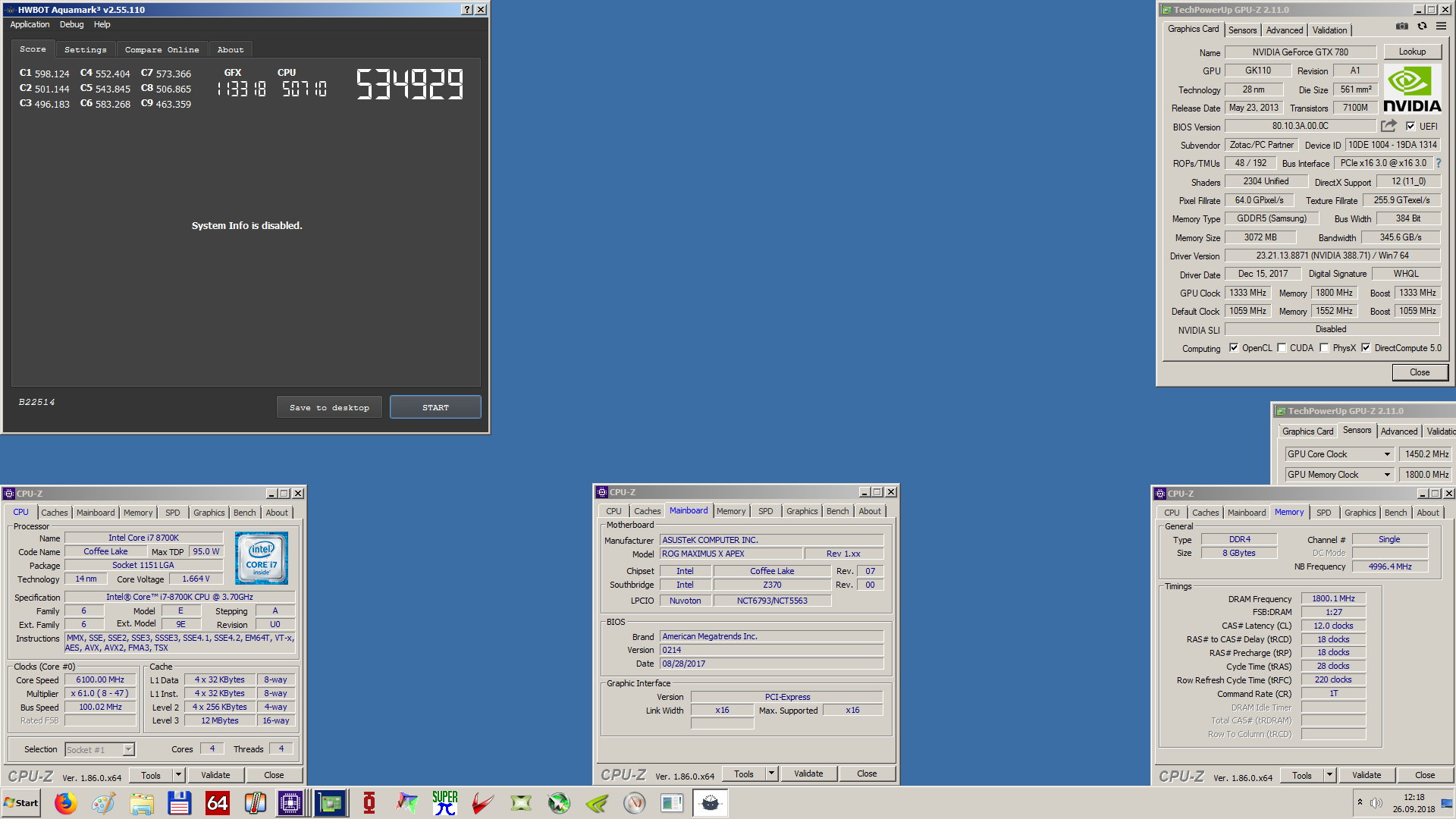Open Application menu in Aquamark
The width and height of the screenshot is (1456, 819).
click(30, 24)
